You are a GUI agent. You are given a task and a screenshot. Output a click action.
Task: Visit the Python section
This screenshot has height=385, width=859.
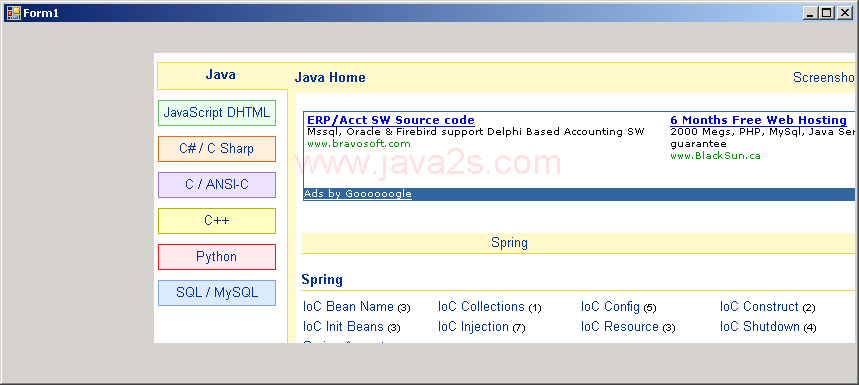point(217,257)
